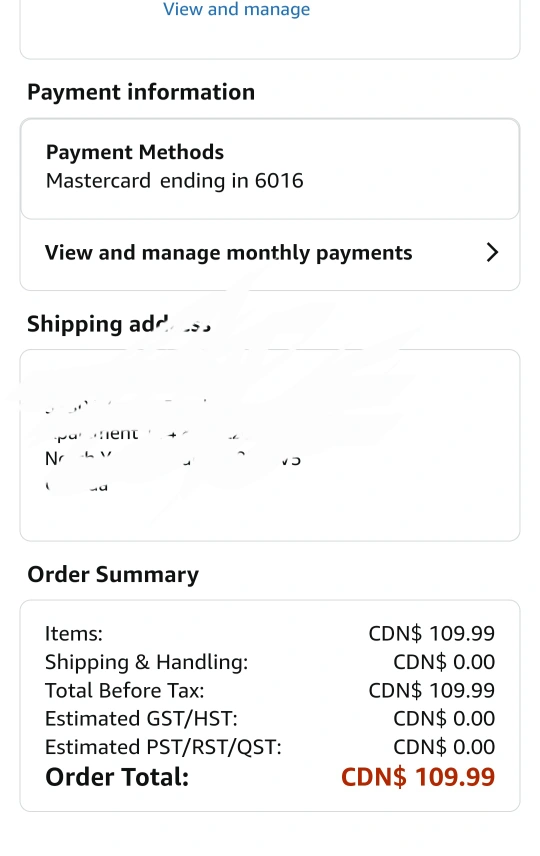Tap Mastercard ending in 6016 text
This screenshot has height=856, width=540.
174,181
